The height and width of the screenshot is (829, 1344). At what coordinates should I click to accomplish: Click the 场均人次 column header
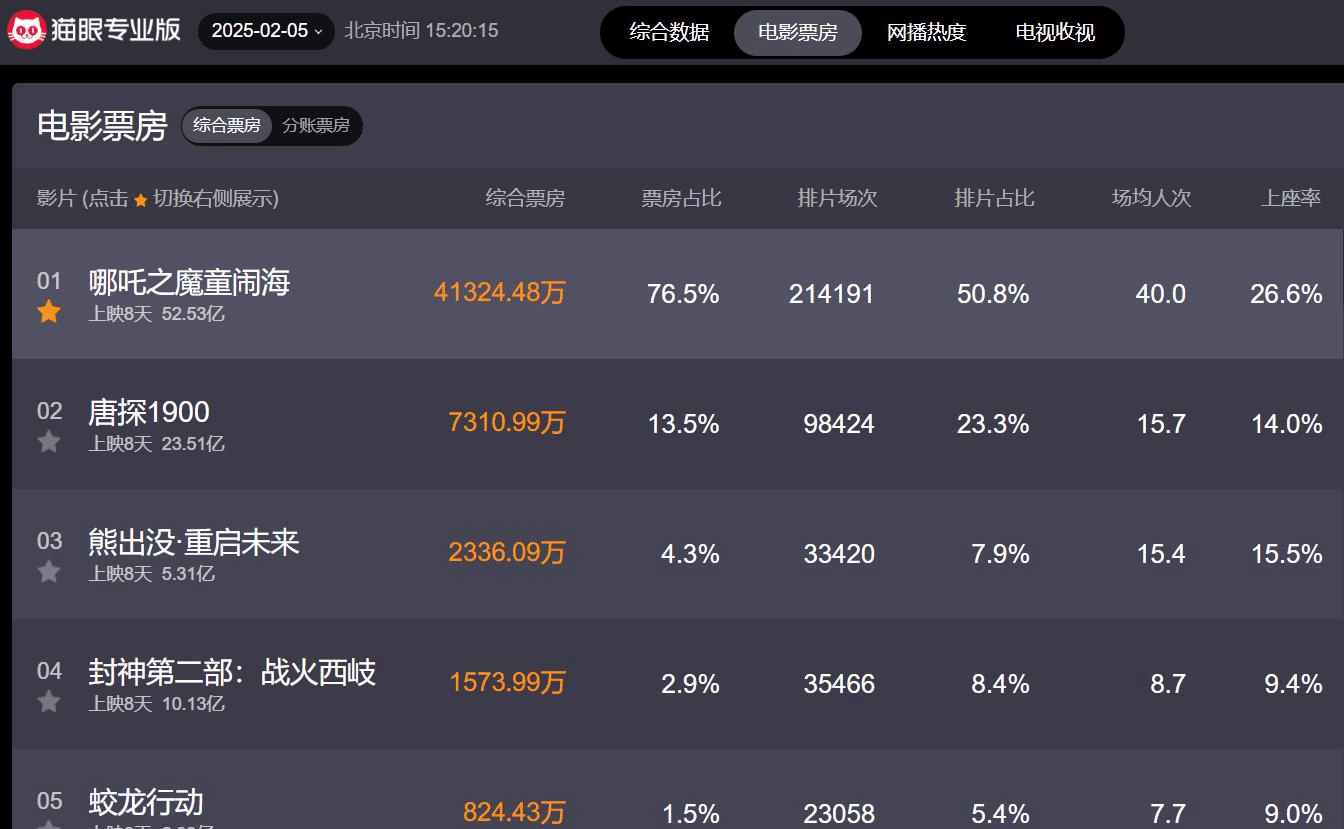1152,198
